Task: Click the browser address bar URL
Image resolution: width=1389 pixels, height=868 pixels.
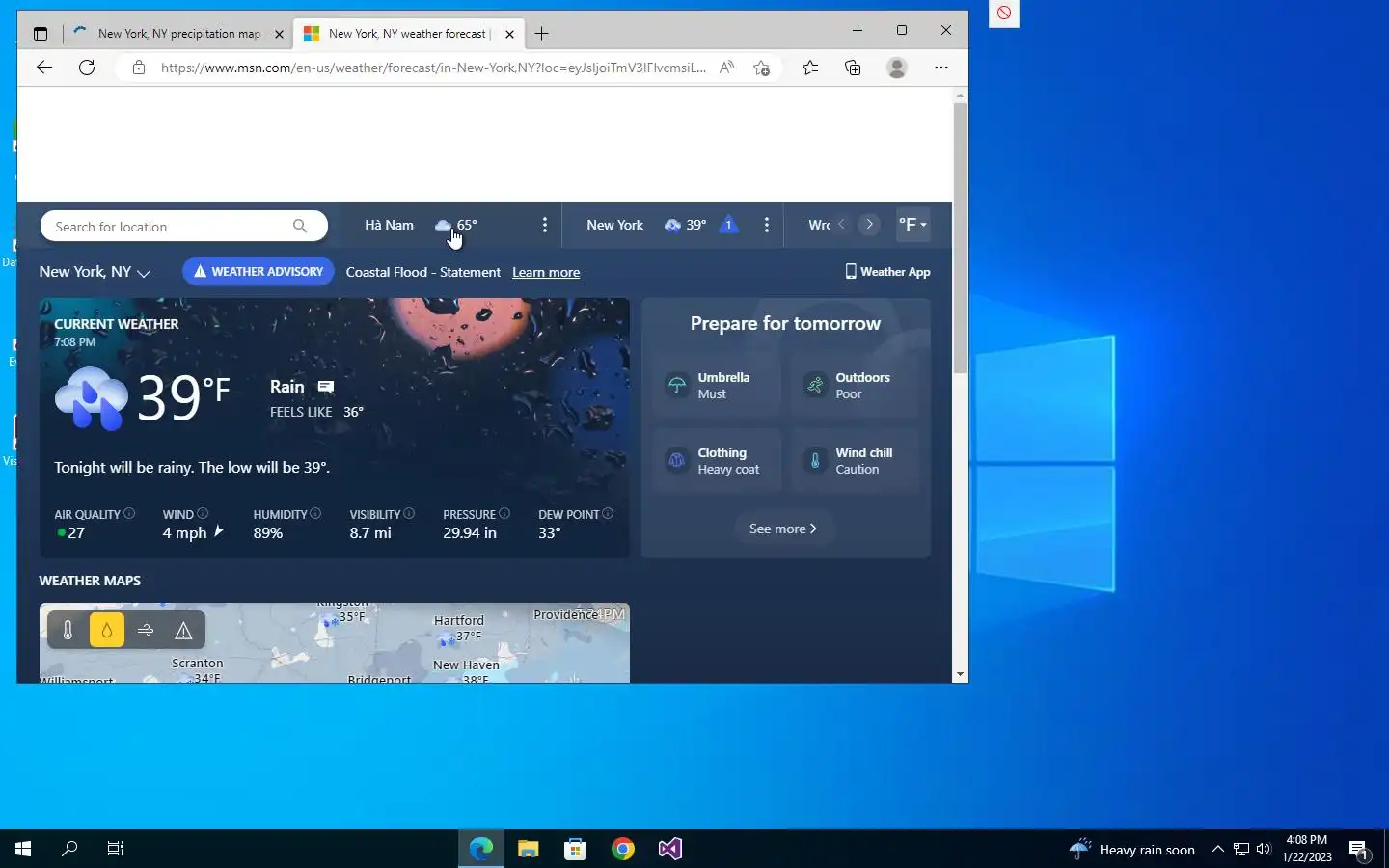Action: (433, 68)
